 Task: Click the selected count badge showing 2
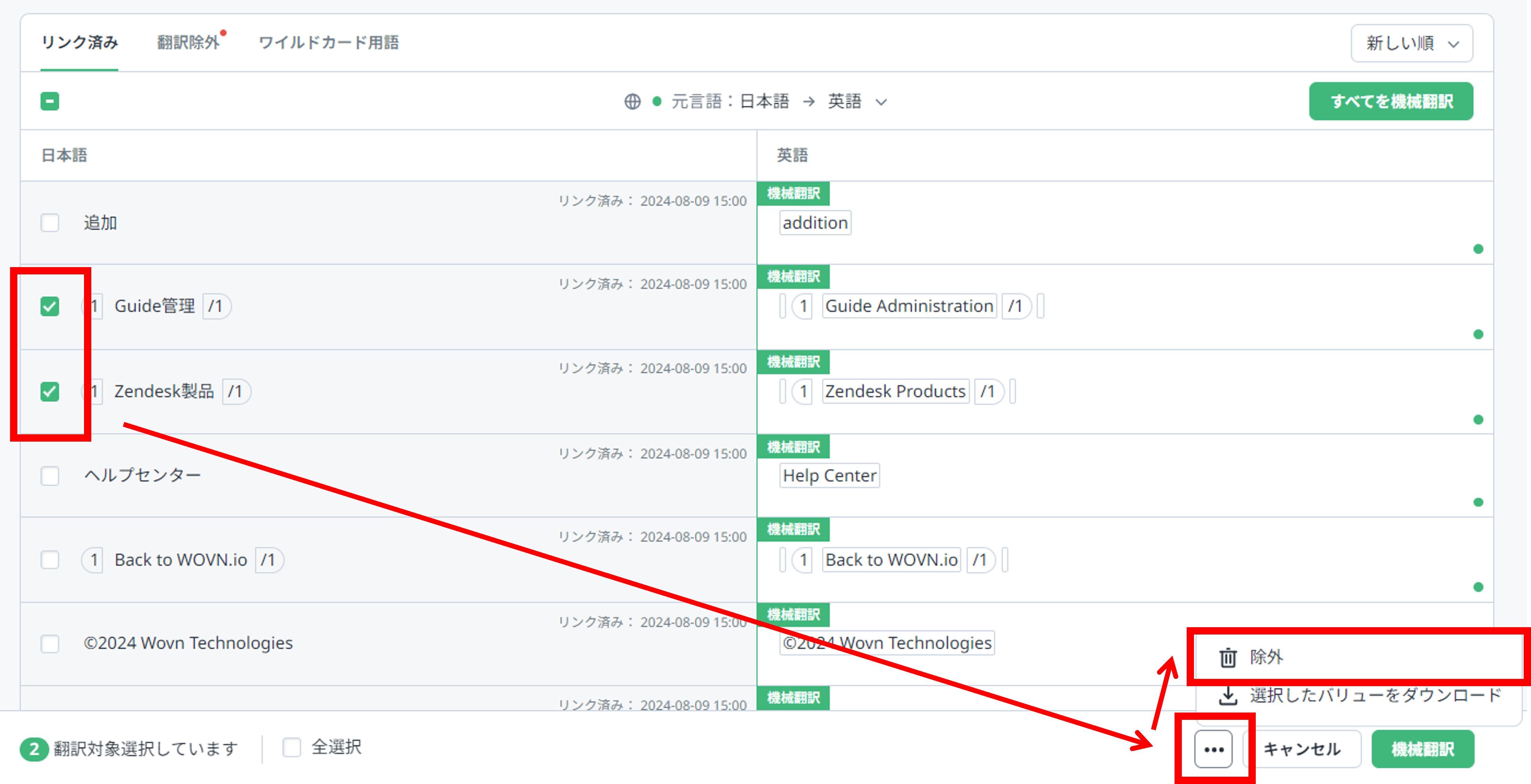pyautogui.click(x=34, y=749)
